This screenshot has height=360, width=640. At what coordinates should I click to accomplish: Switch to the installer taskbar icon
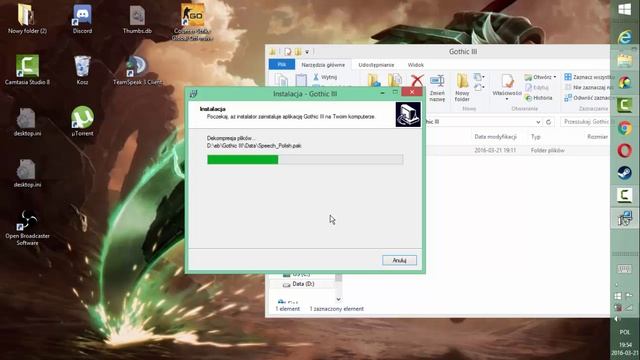(624, 218)
